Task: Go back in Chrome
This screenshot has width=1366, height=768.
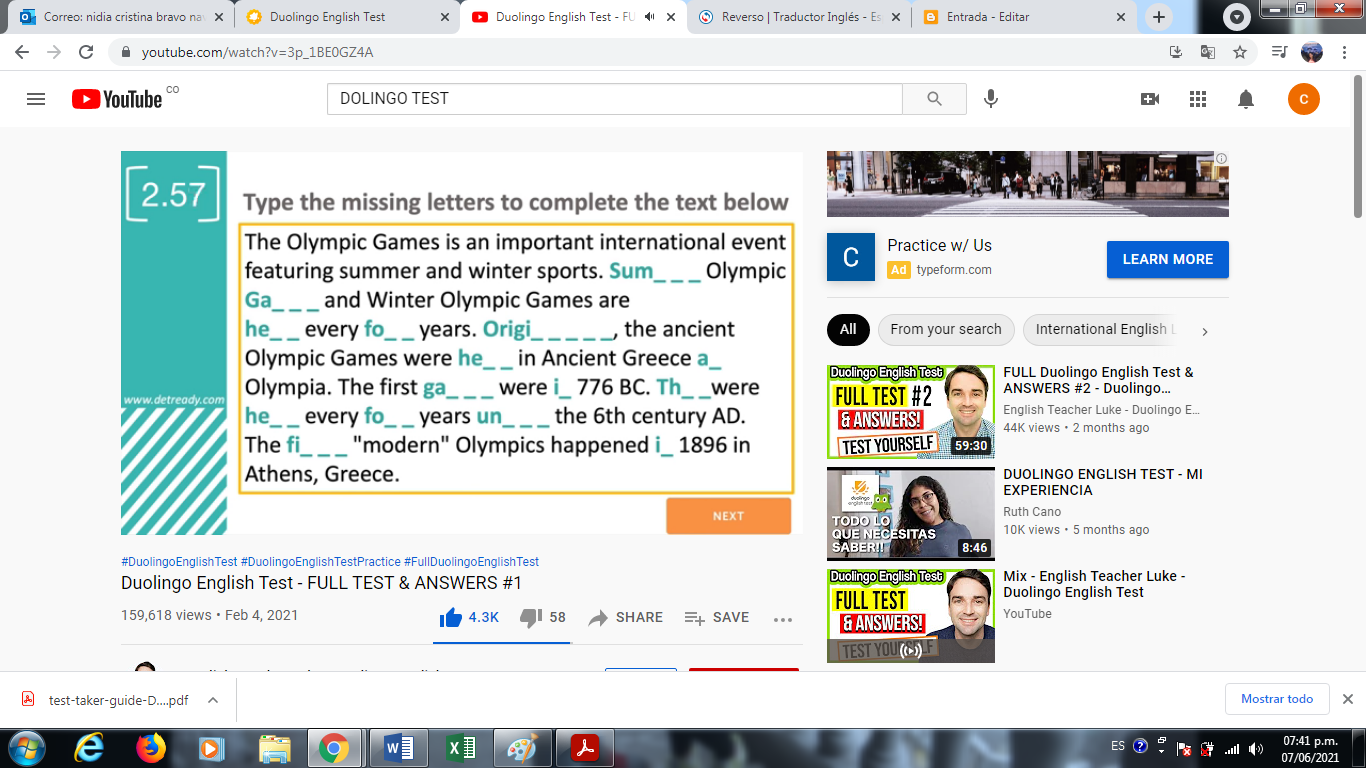Action: click(x=22, y=52)
